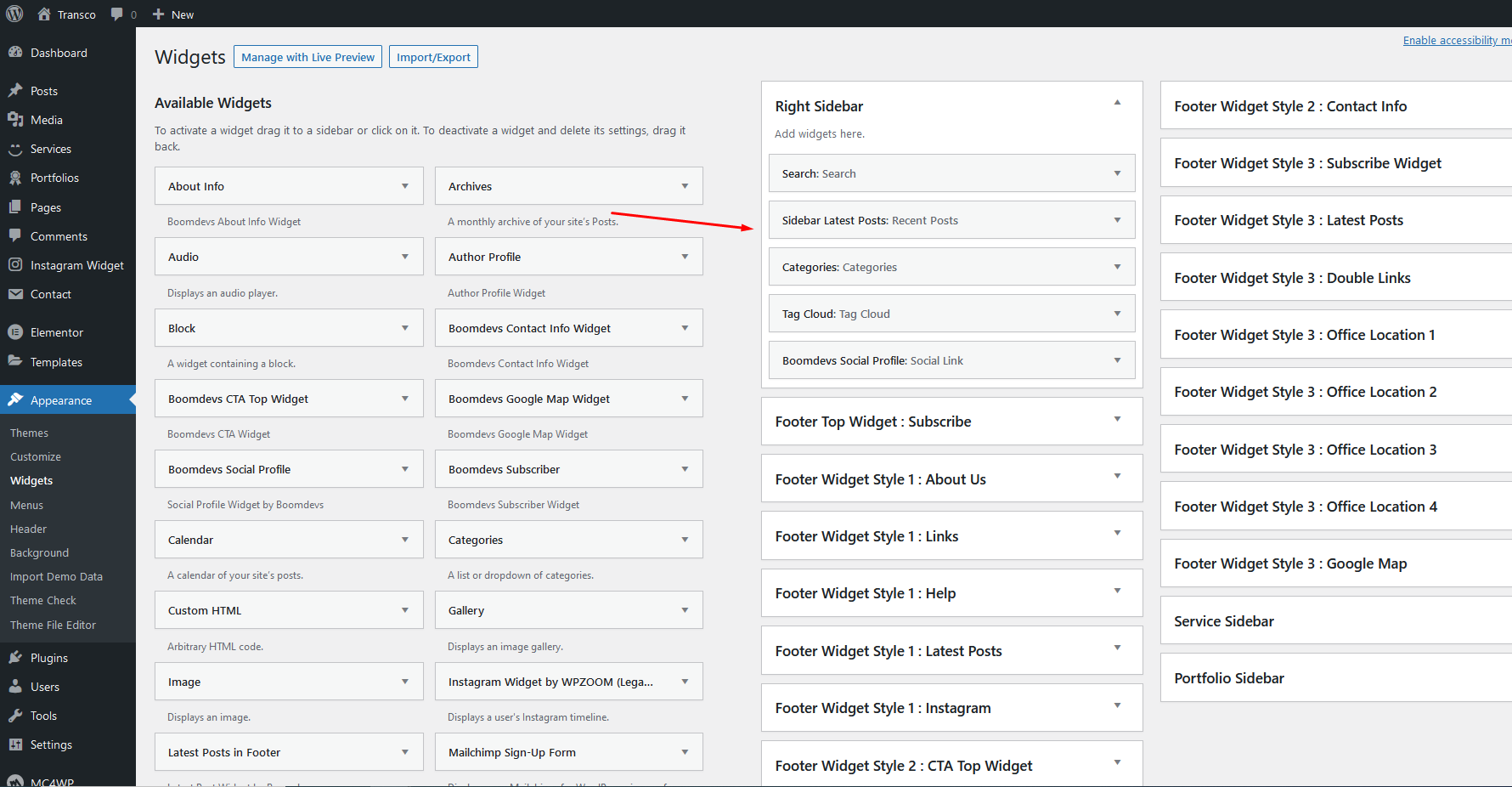Expand the Sidebar Latest Posts widget
Viewport: 1512px width, 787px height.
(1117, 220)
